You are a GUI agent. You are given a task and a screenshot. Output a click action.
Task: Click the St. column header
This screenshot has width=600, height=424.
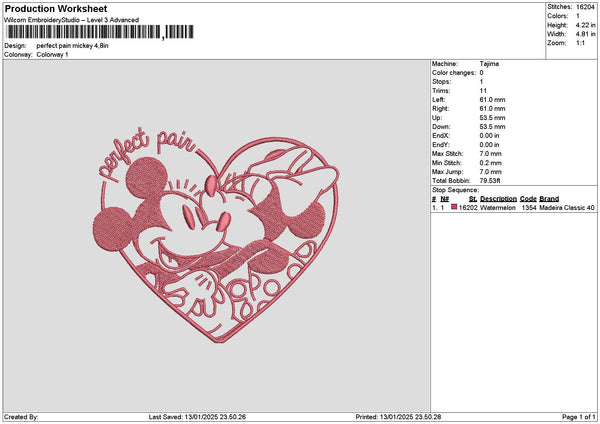point(473,199)
